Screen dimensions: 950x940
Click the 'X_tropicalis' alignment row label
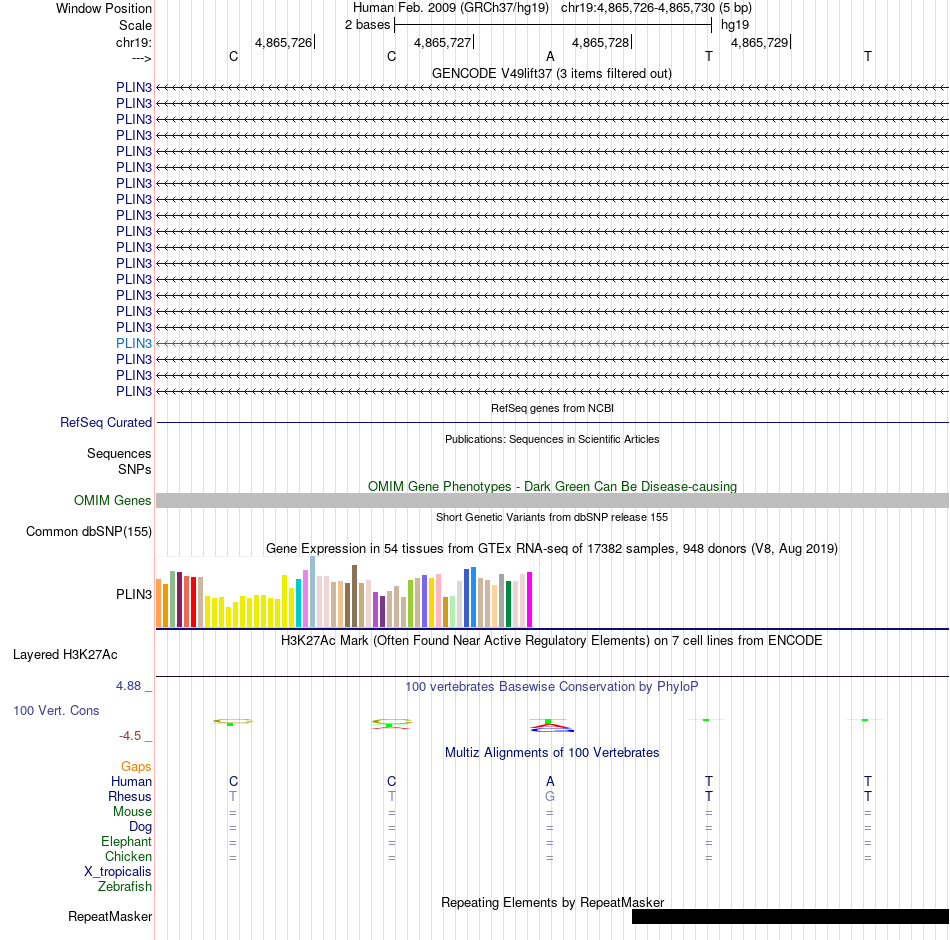click(118, 872)
